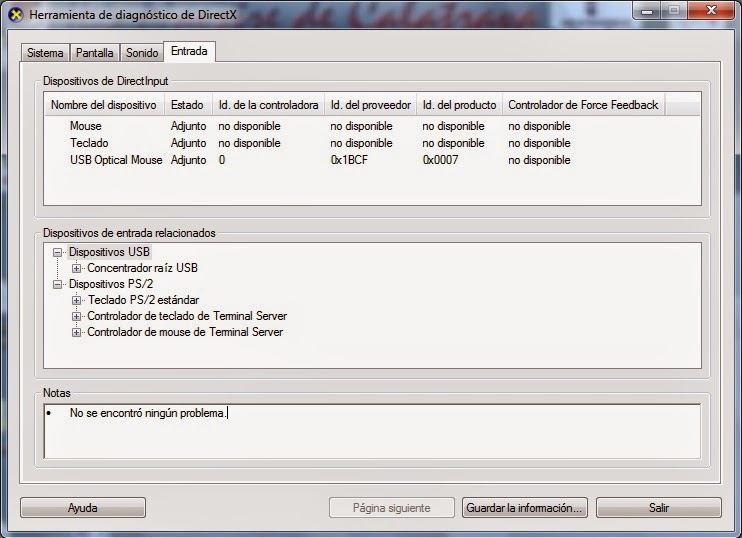Expand Teclado PS/2 estándar node
This screenshot has width=742, height=538.
pyautogui.click(x=76, y=300)
